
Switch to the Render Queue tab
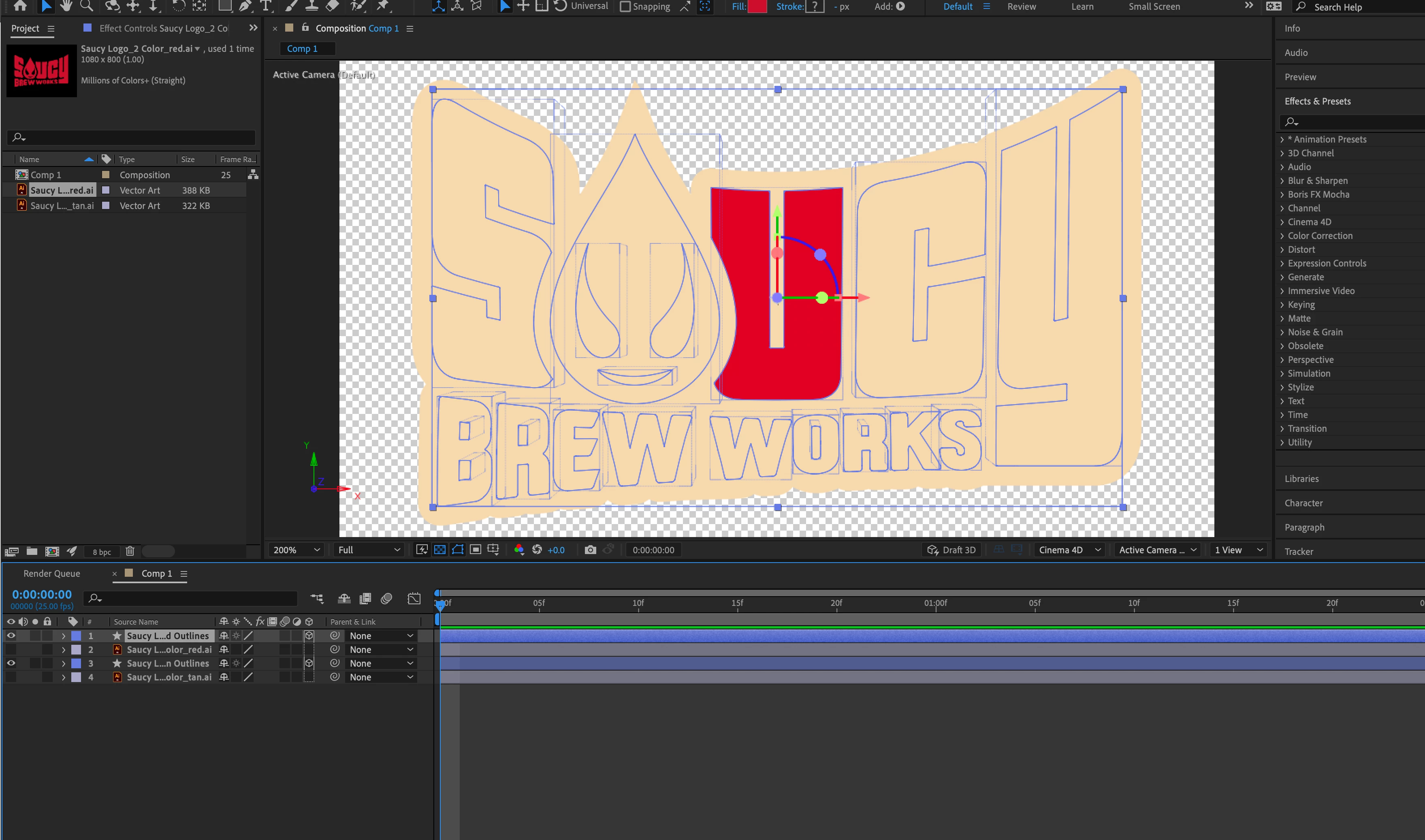click(x=51, y=574)
